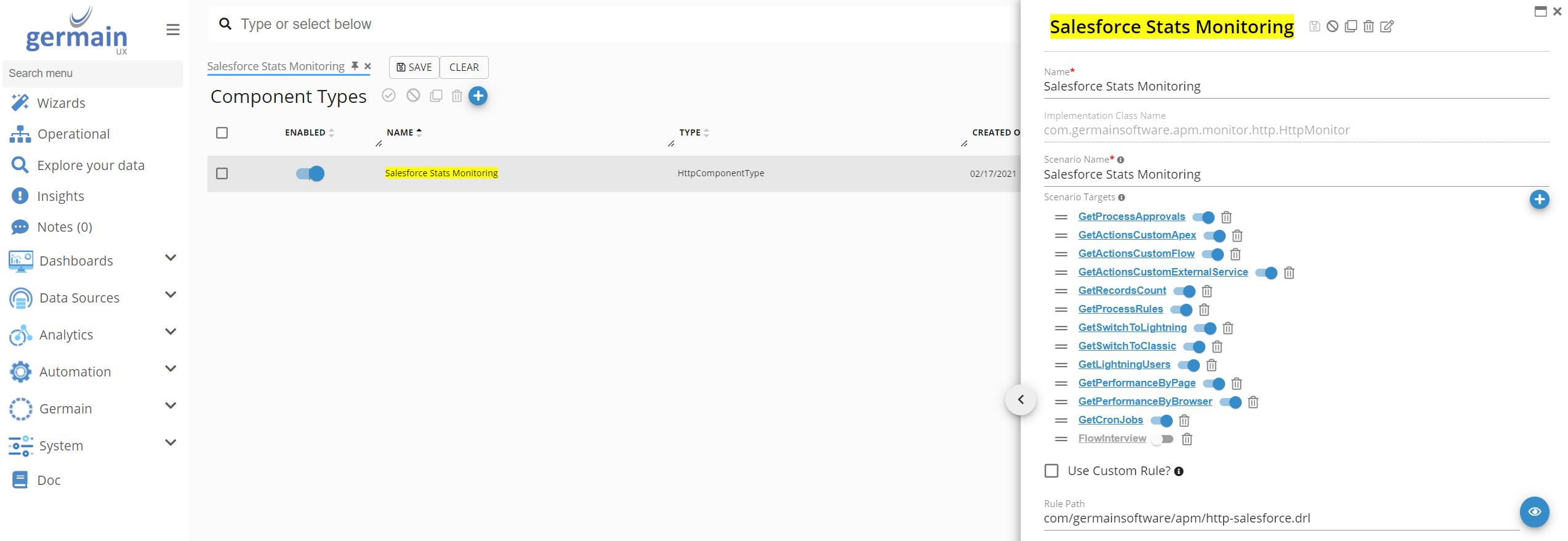Open the GetPerformanceByBrowser target link
Image resolution: width=1568 pixels, height=541 pixels.
pyautogui.click(x=1144, y=402)
